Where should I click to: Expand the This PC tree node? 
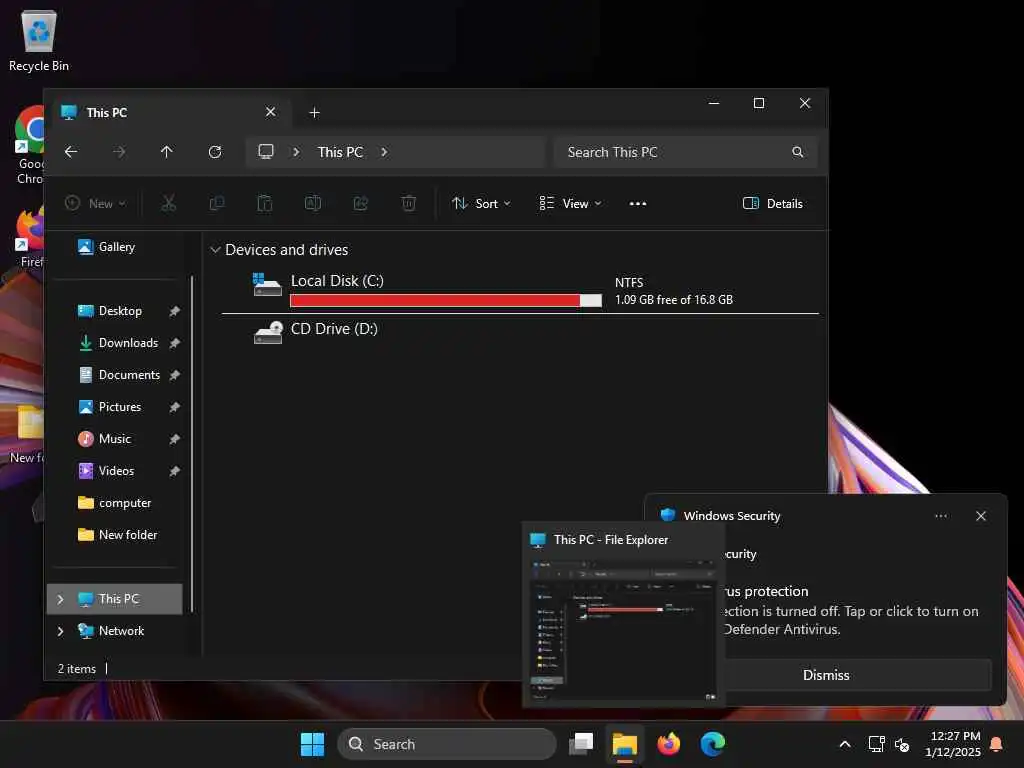pos(60,600)
